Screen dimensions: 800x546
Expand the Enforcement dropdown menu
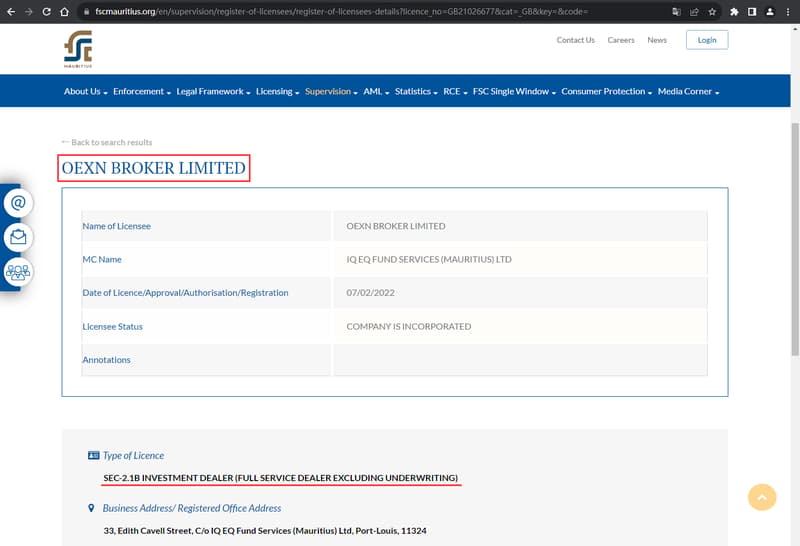pyautogui.click(x=142, y=91)
